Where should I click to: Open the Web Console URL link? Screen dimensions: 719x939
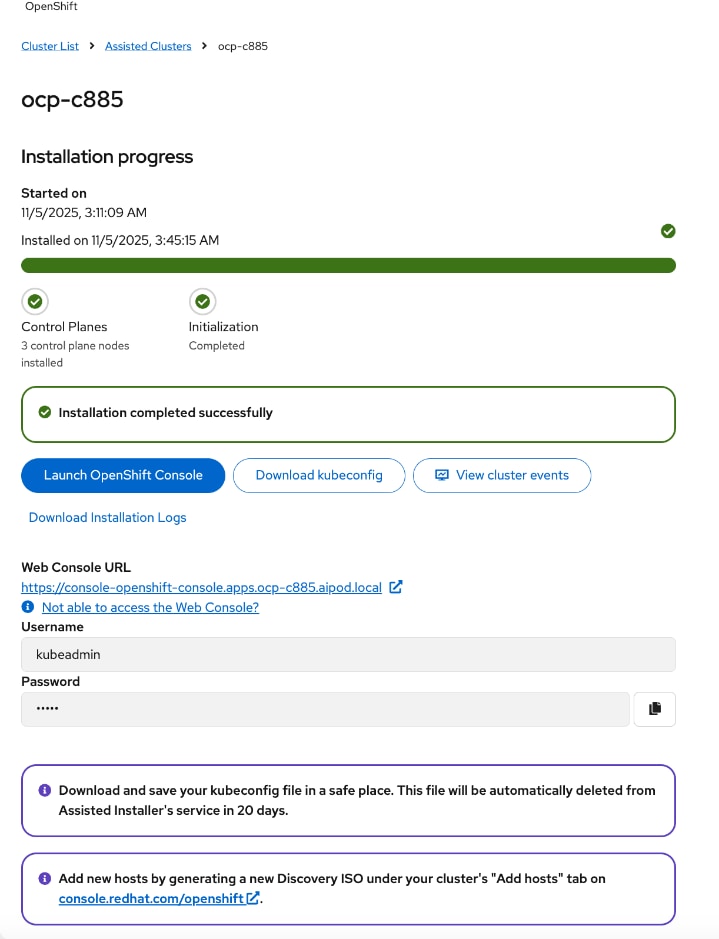[200, 588]
